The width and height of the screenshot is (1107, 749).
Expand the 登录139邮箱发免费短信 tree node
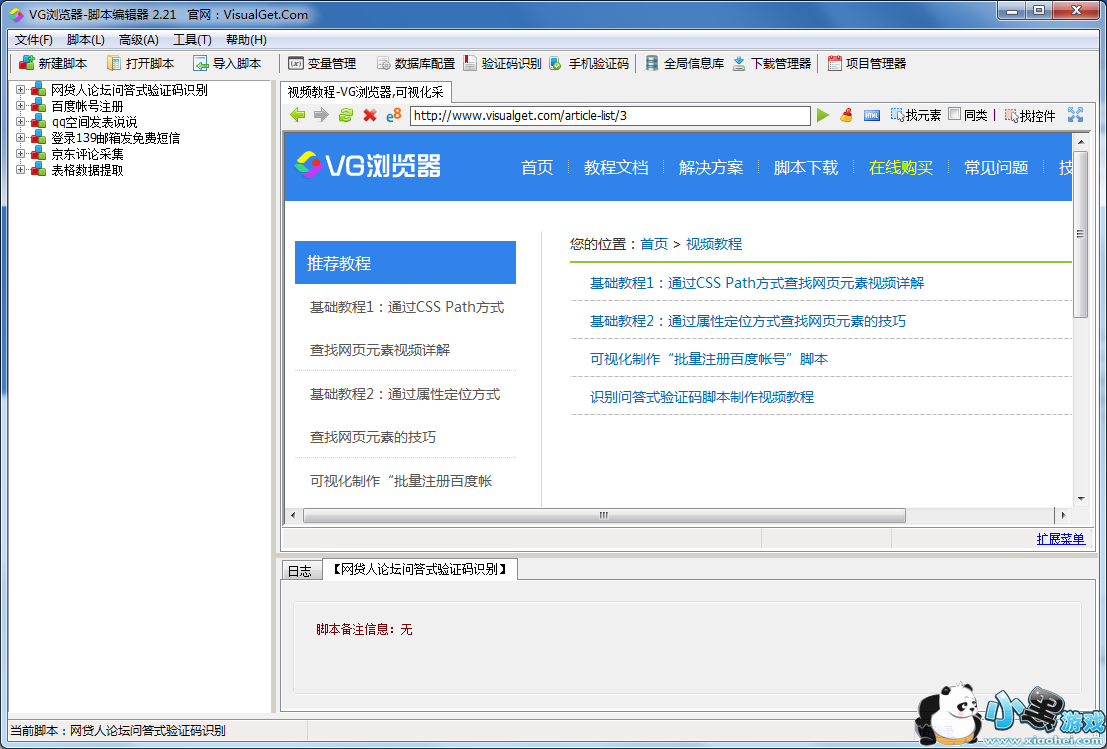pyautogui.click(x=20, y=138)
